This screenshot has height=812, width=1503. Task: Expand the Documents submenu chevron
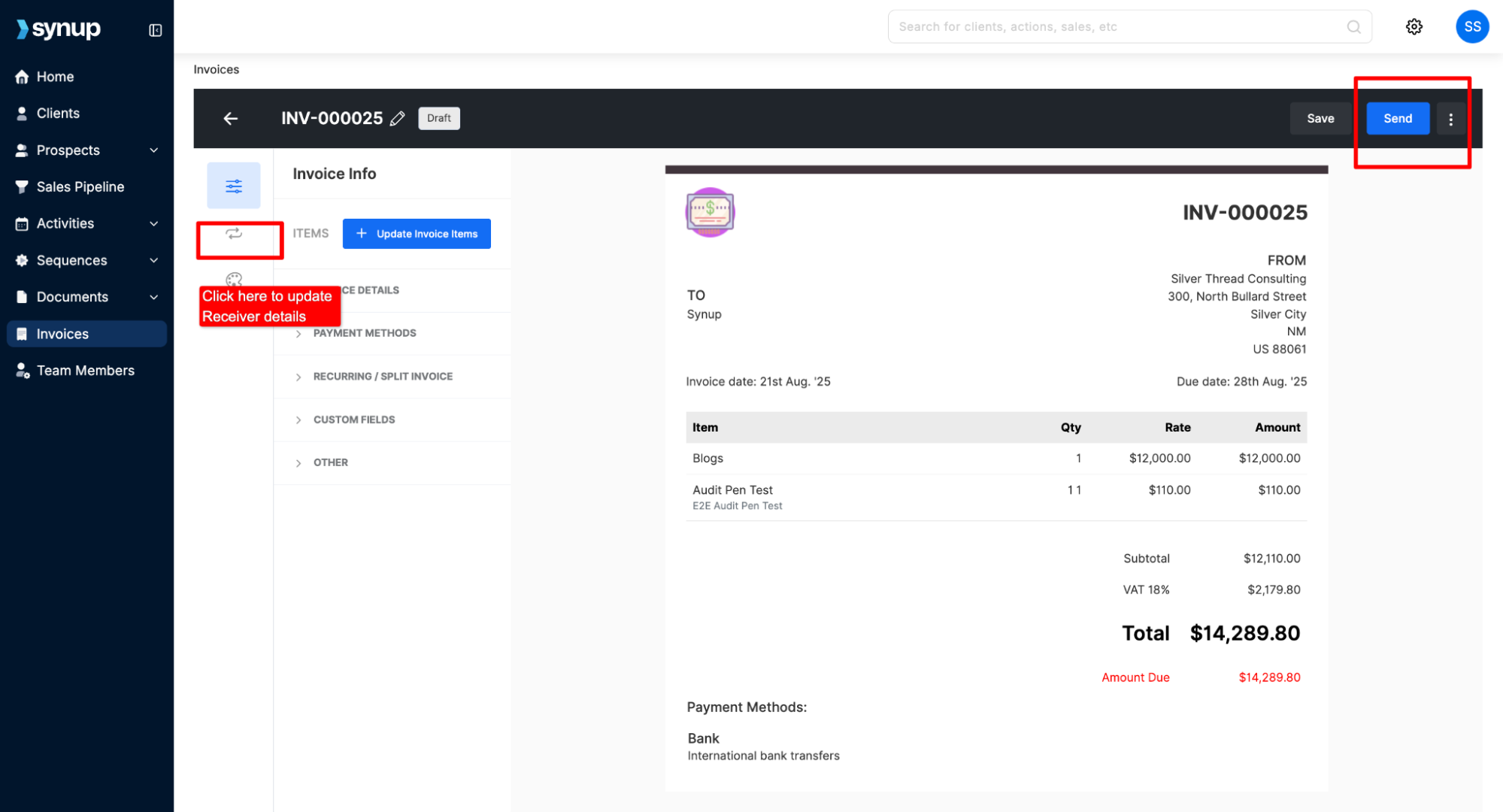coord(154,298)
